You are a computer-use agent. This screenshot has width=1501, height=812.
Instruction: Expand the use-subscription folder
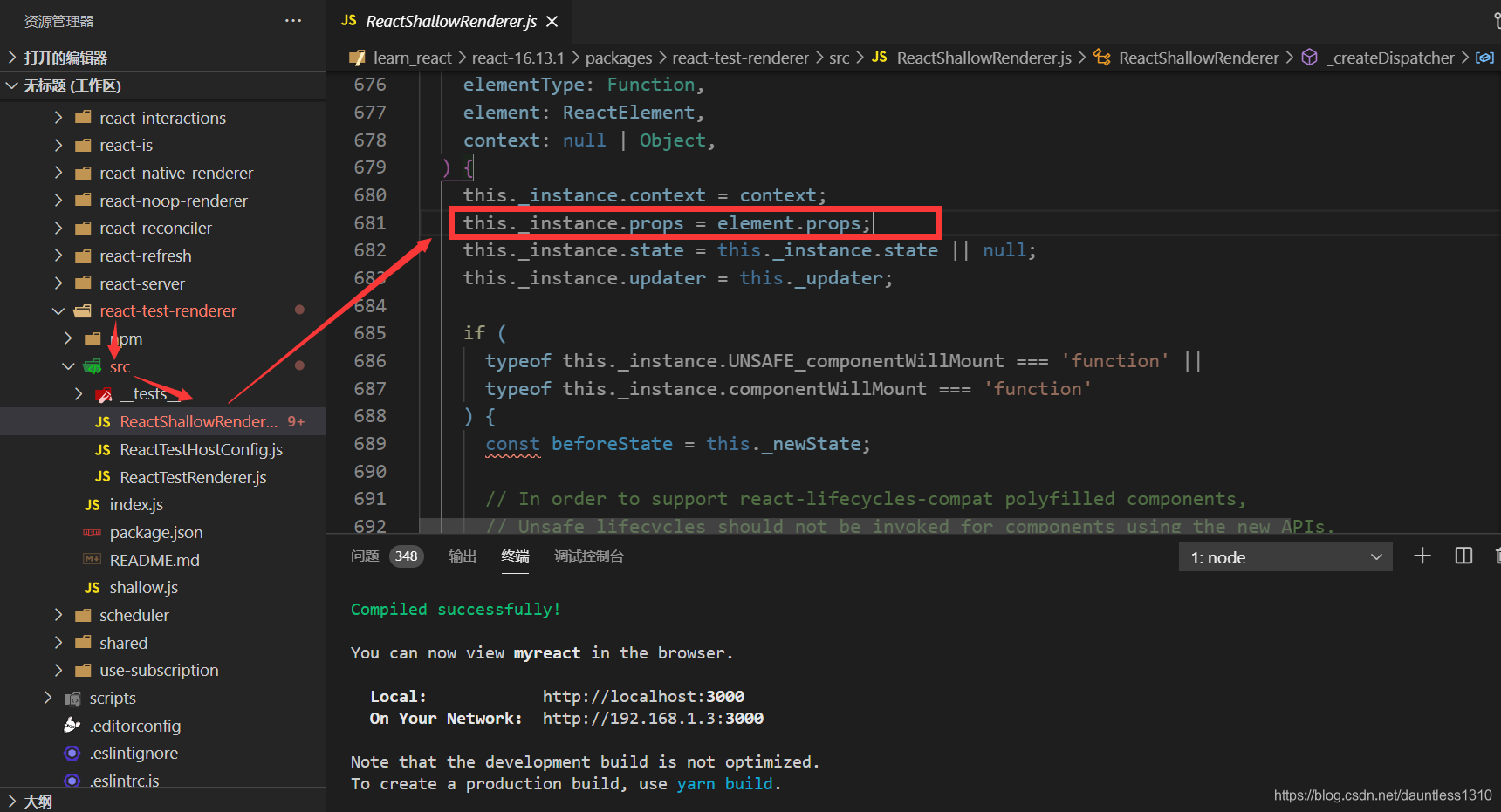click(163, 670)
